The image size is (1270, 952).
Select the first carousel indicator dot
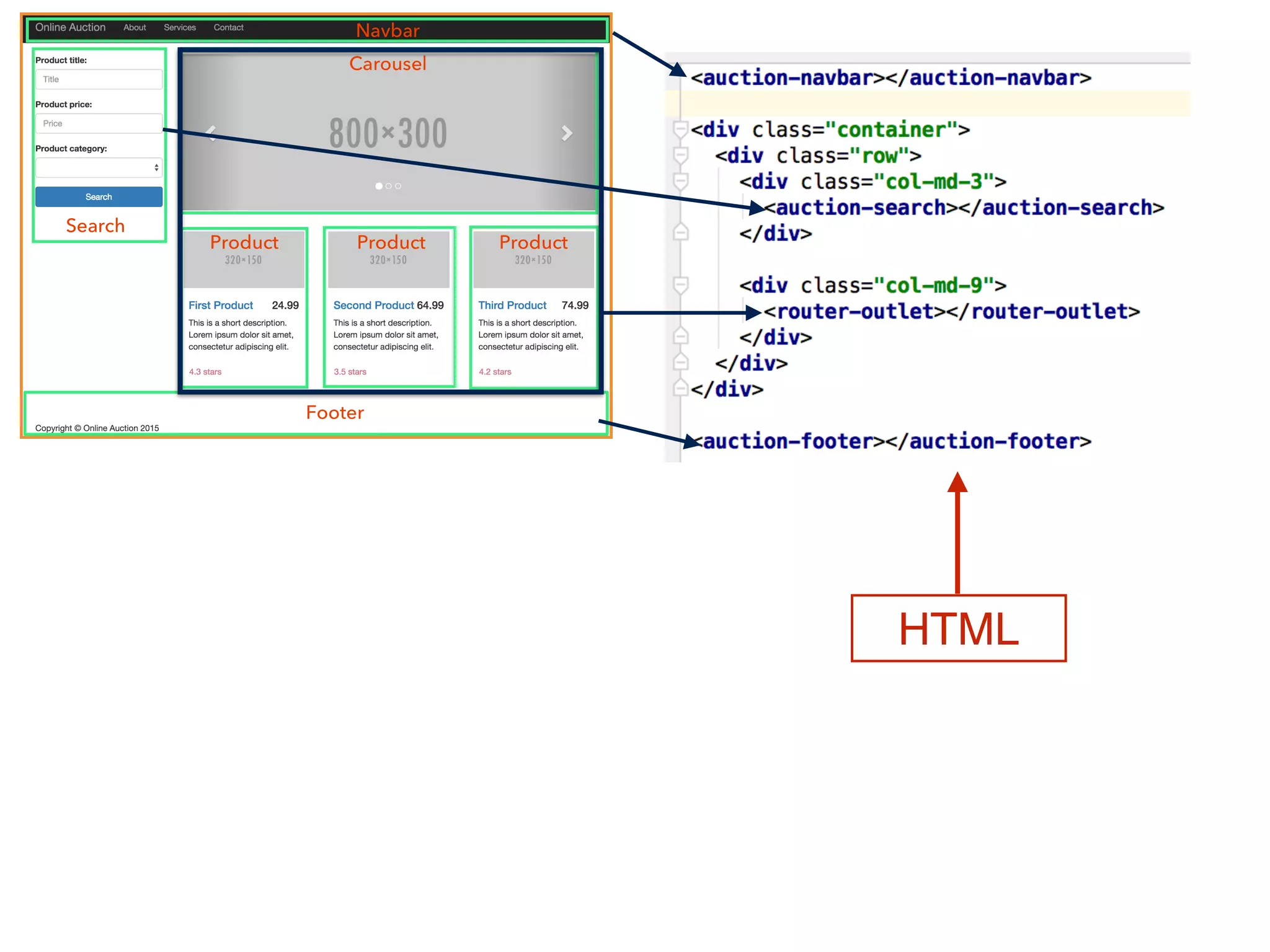click(379, 186)
